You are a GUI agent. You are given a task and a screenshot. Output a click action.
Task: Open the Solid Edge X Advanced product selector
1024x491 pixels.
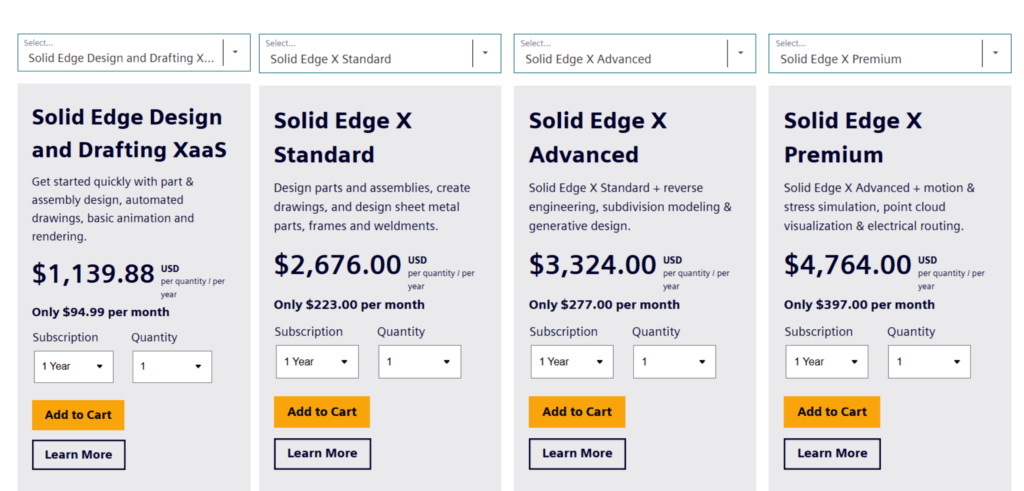point(634,53)
